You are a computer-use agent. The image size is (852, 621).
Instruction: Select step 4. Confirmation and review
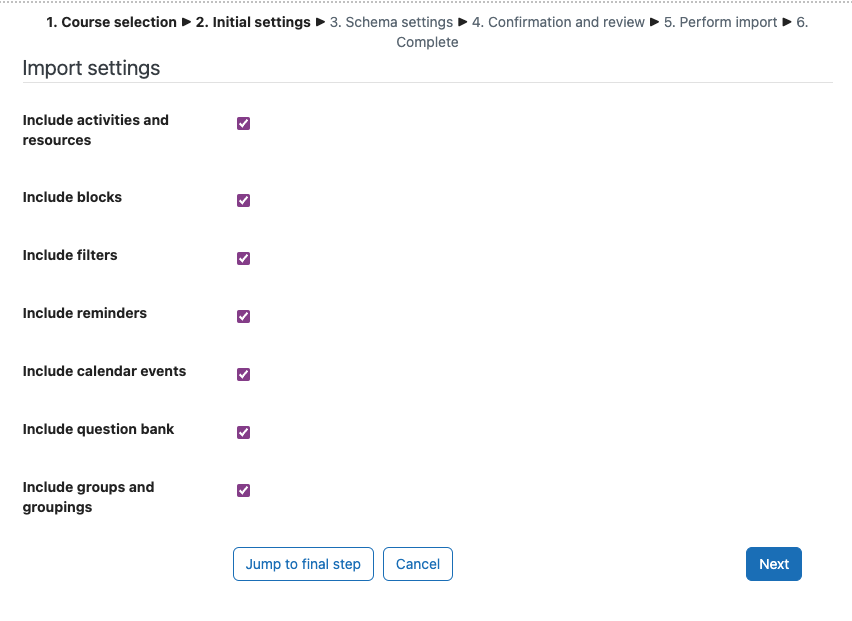tap(558, 22)
